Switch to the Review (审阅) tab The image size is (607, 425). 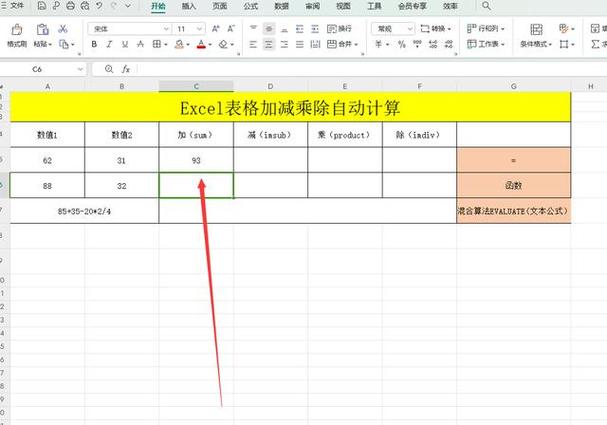click(x=312, y=6)
